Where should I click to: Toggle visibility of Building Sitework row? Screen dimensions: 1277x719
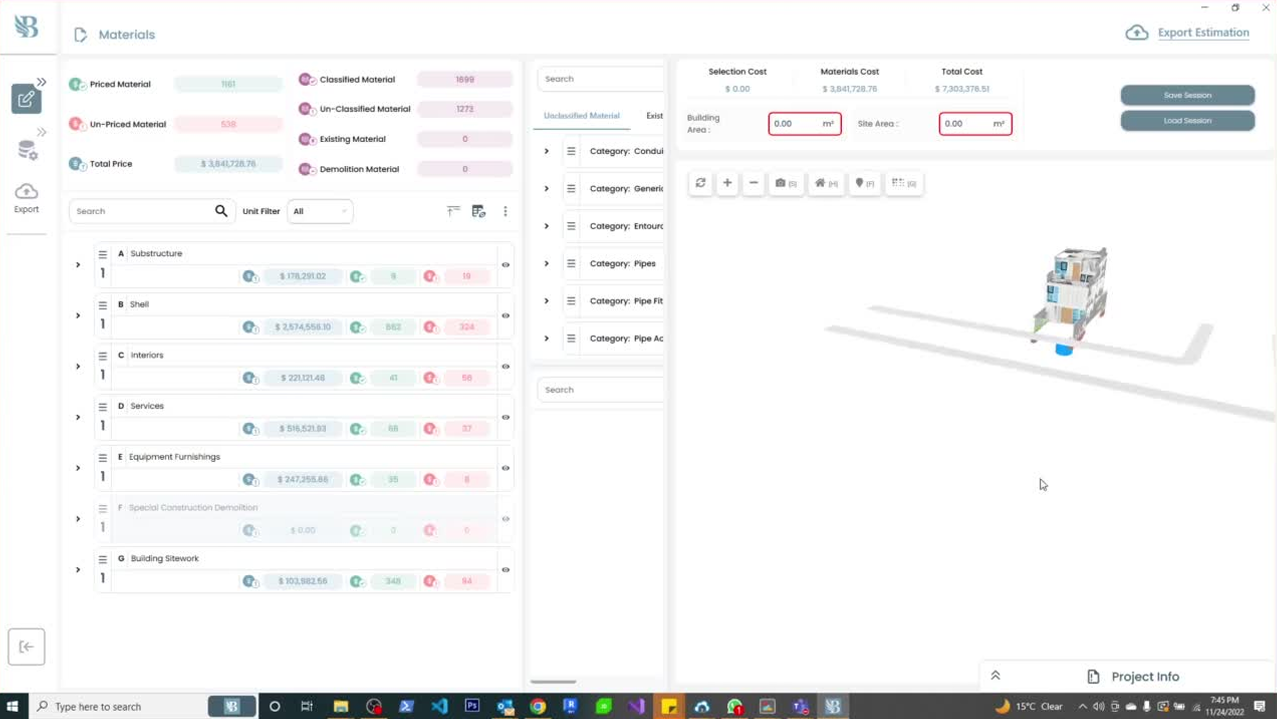[505, 570]
